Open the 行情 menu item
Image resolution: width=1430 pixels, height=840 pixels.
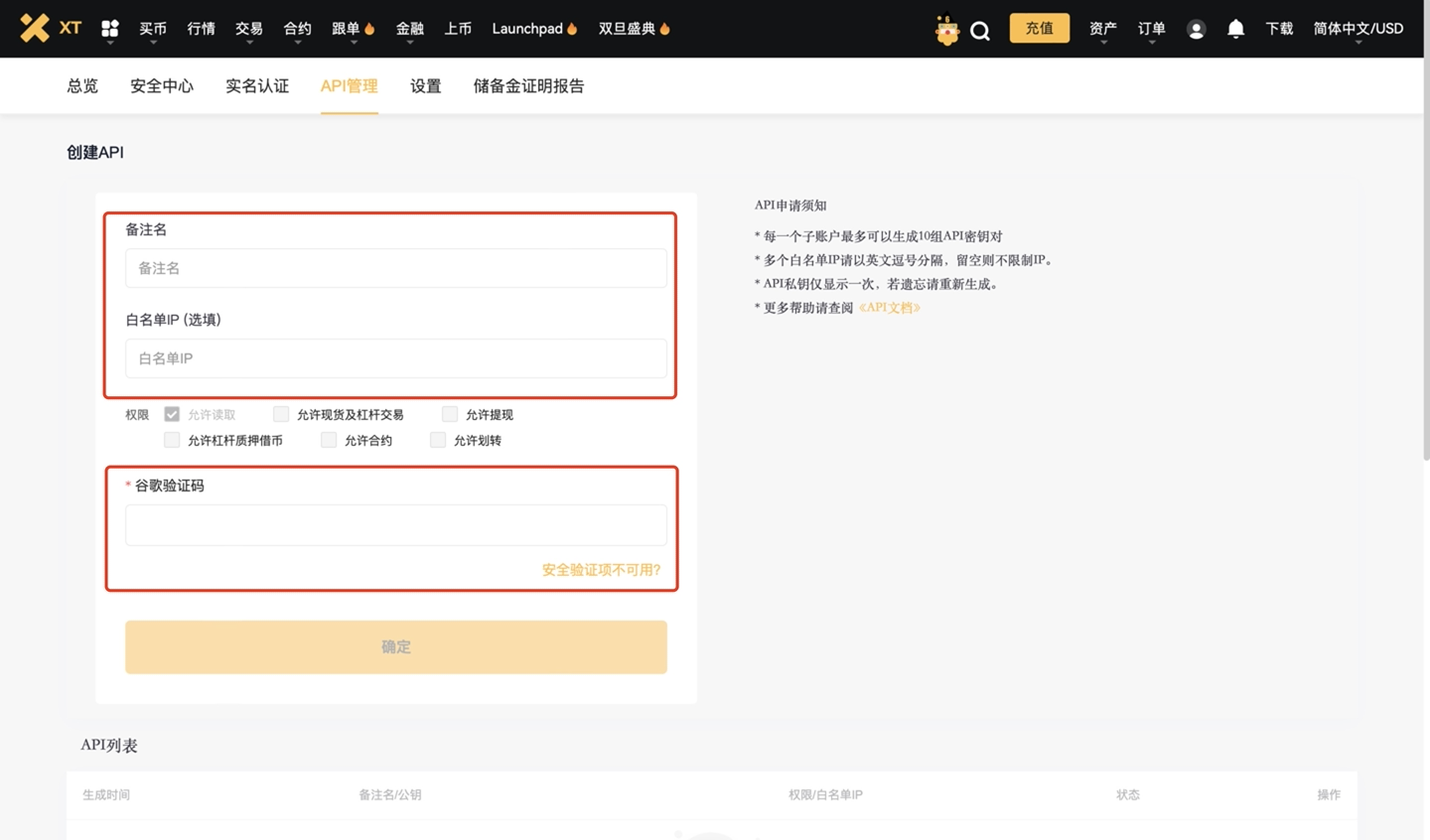[202, 29]
